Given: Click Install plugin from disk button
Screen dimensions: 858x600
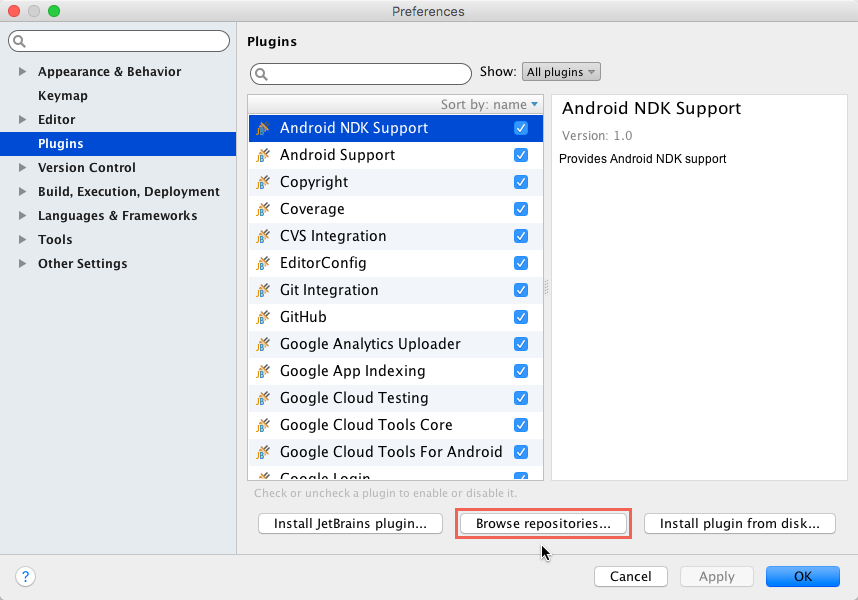Looking at the screenshot, I should pos(740,523).
